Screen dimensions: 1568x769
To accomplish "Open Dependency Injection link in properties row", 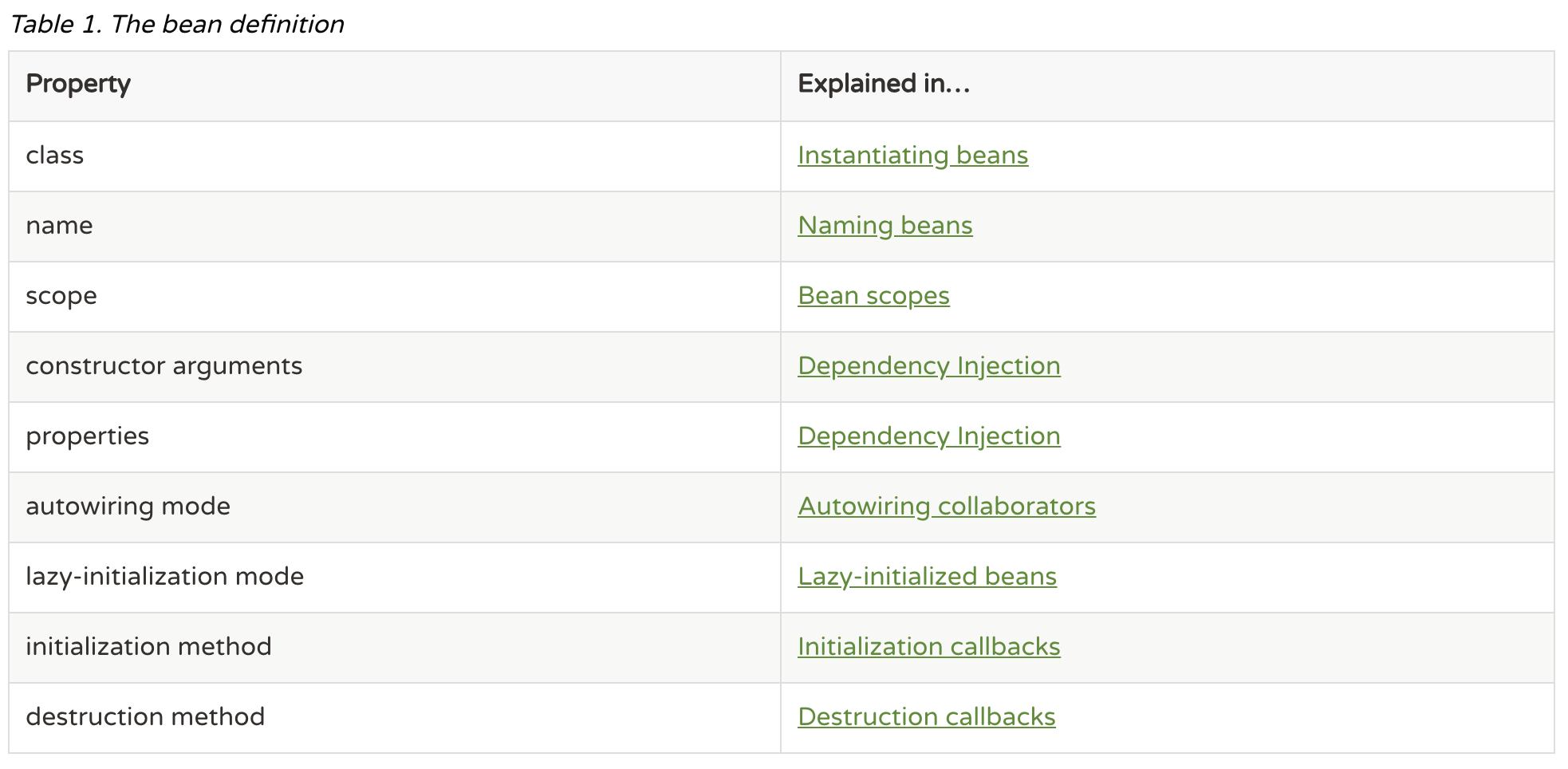I will click(928, 436).
